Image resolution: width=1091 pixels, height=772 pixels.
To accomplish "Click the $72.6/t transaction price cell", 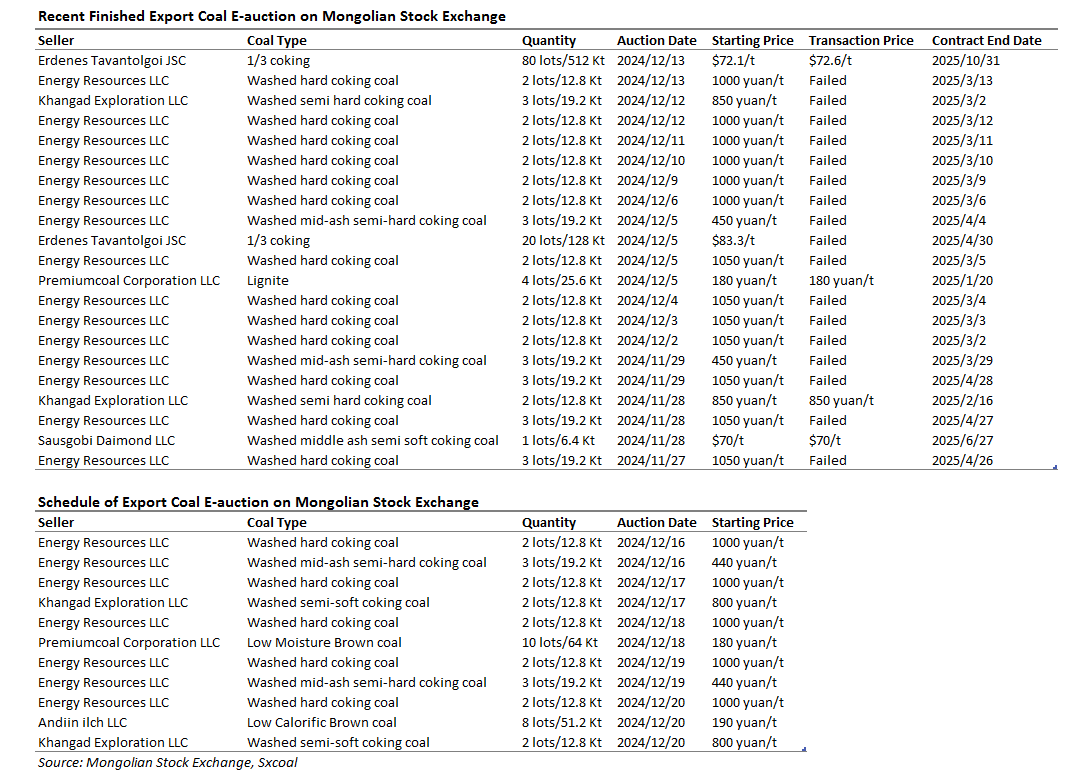I will coord(830,61).
